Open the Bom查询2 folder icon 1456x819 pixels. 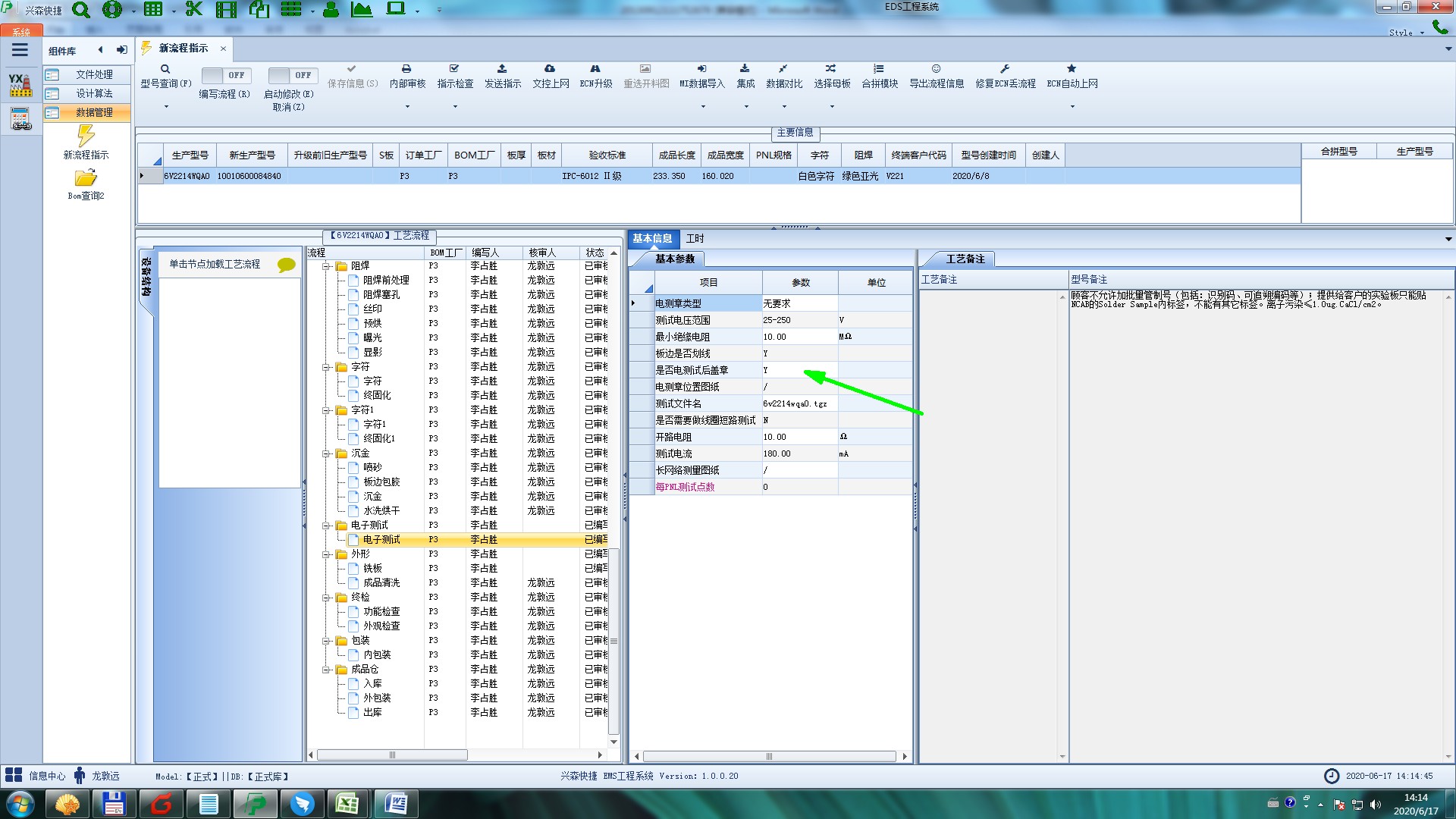pos(86,178)
